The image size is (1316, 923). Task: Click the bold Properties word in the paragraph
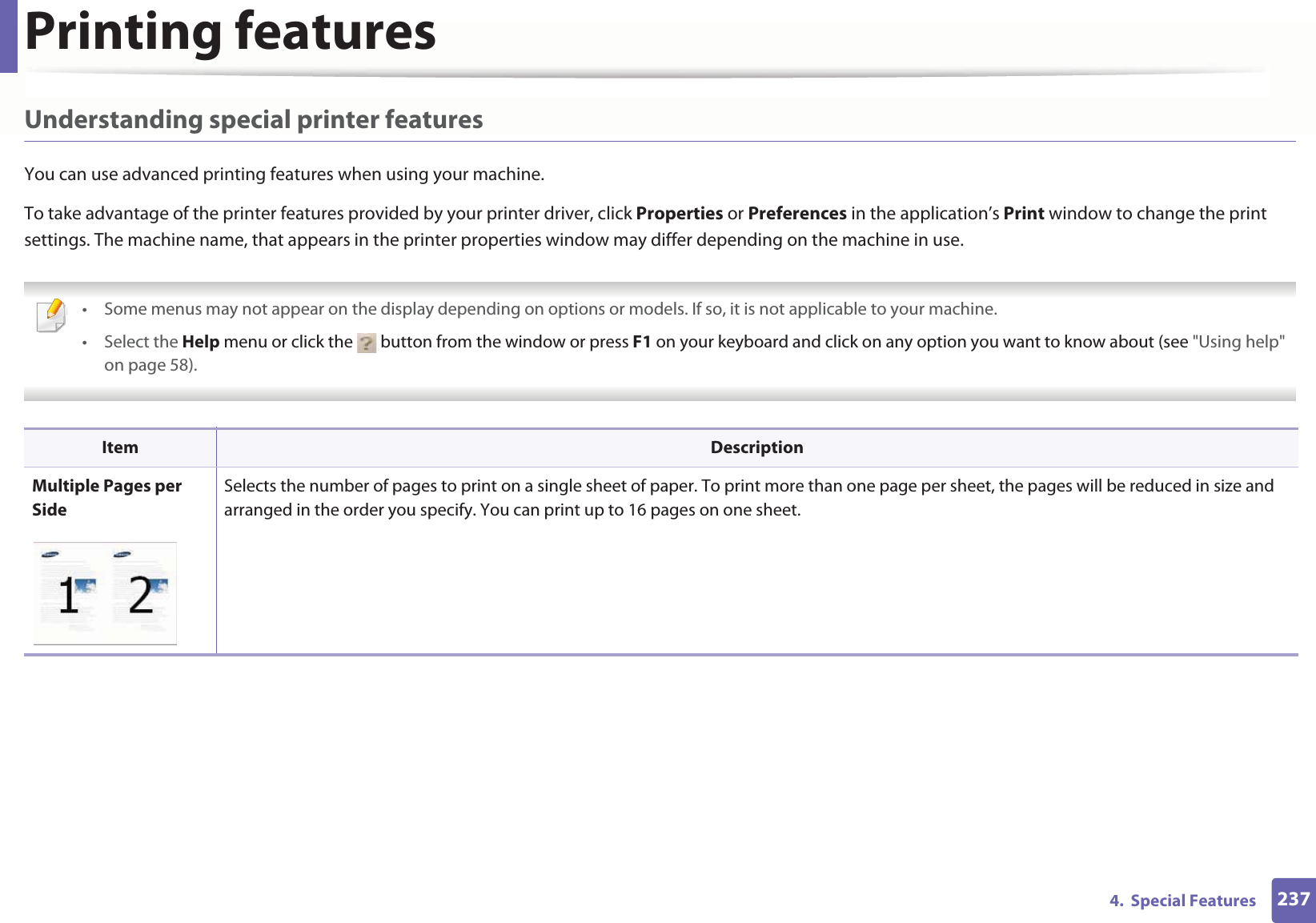click(680, 214)
